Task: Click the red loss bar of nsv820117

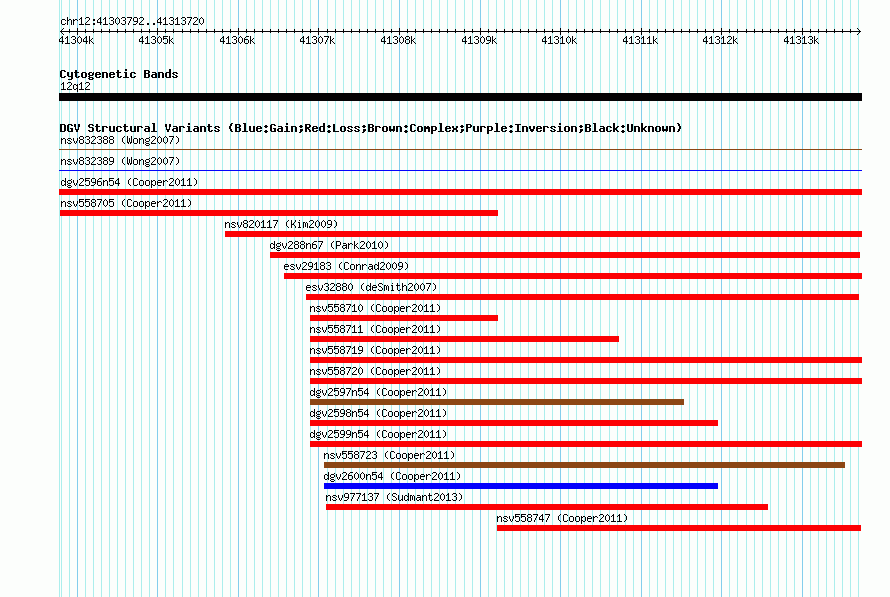Action: pos(543,234)
